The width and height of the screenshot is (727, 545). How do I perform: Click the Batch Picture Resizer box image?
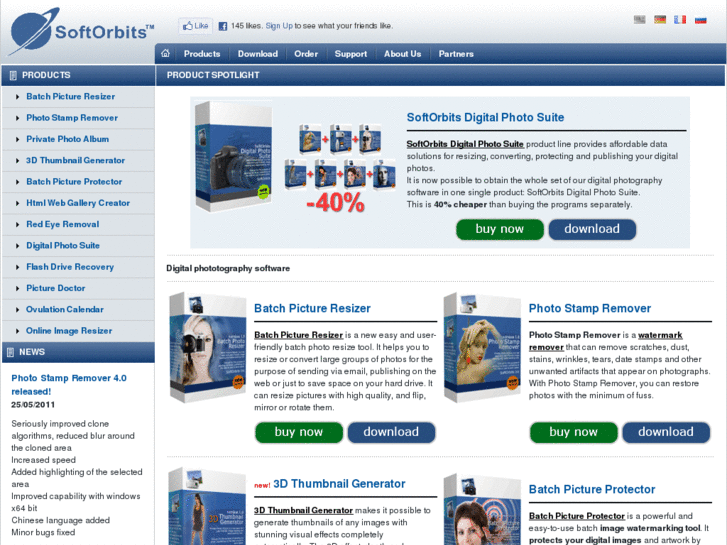208,347
